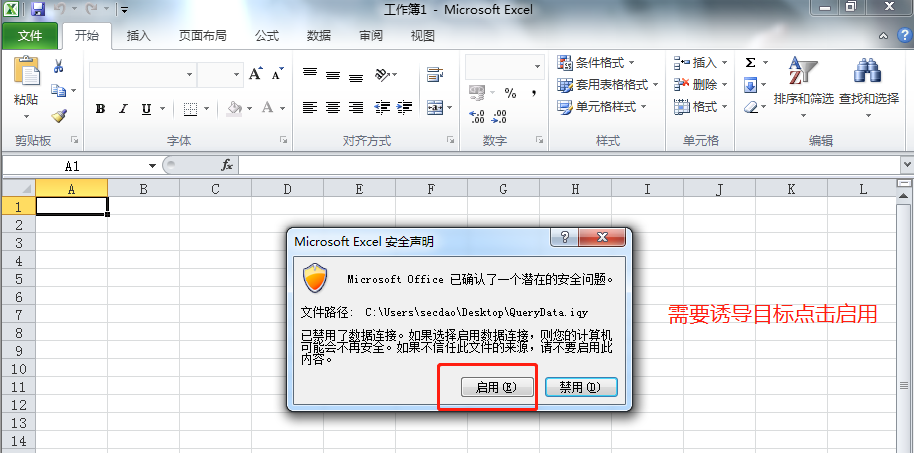Toggle Italic formatting

pyautogui.click(x=123, y=109)
